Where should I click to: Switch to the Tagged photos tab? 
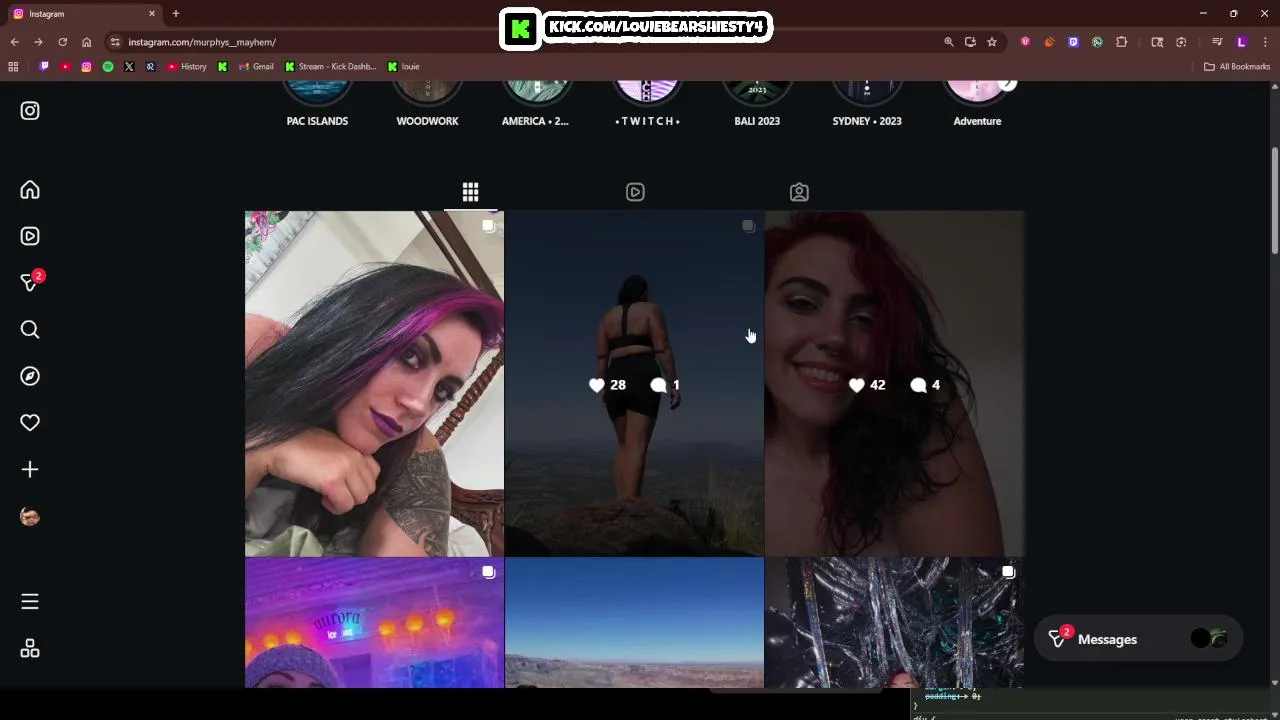(x=799, y=192)
